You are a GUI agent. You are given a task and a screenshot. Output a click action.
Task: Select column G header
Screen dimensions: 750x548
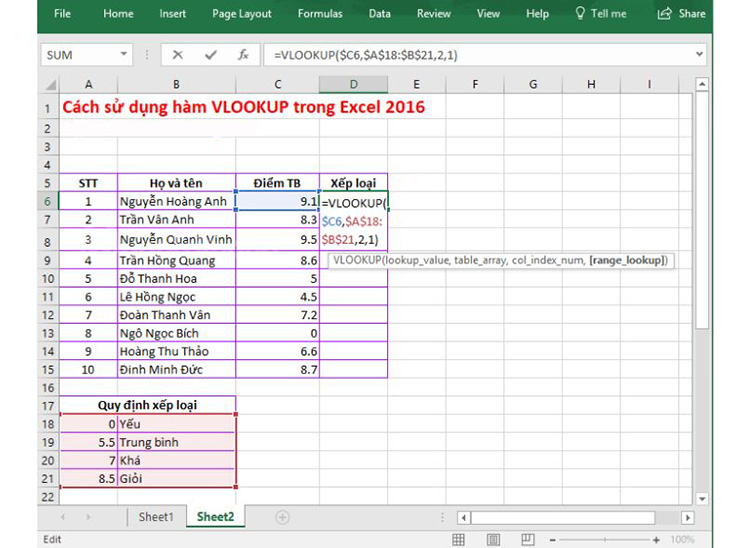tap(533, 85)
